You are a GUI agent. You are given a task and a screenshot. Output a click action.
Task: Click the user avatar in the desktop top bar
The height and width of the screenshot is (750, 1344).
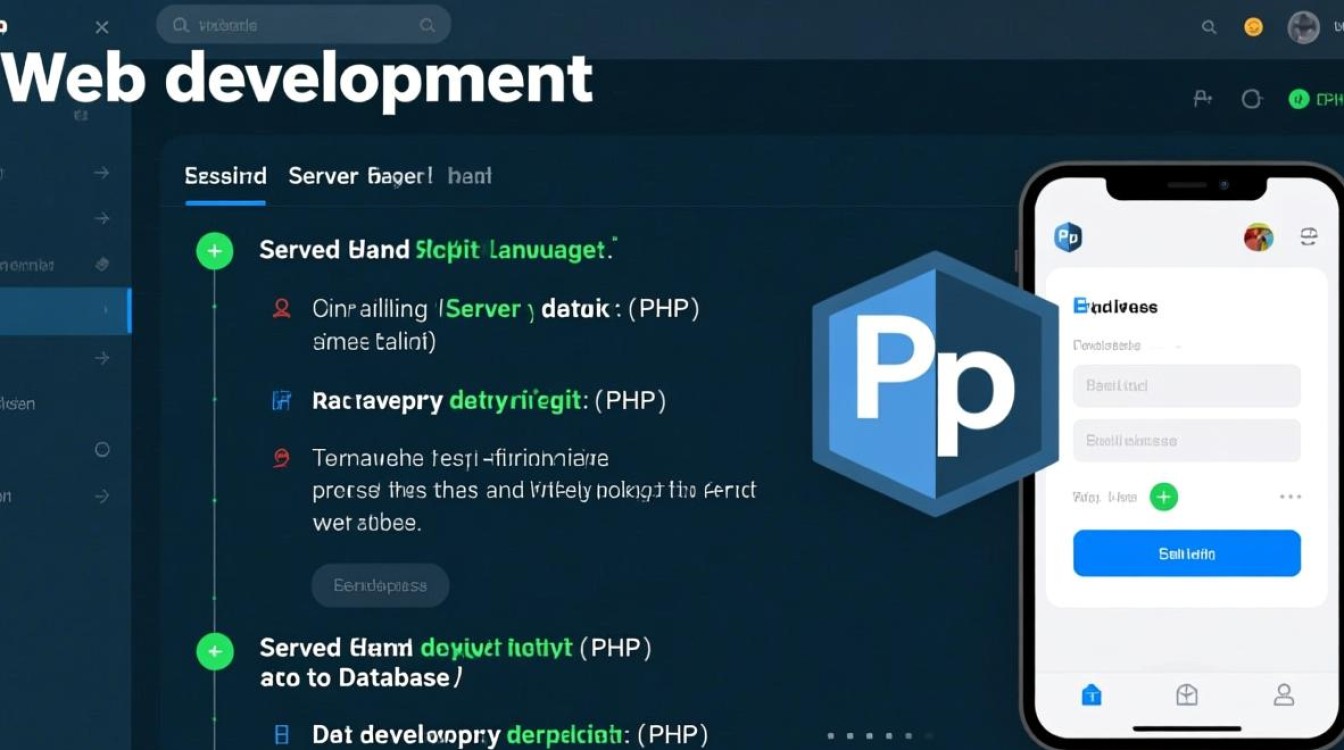[x=1304, y=27]
